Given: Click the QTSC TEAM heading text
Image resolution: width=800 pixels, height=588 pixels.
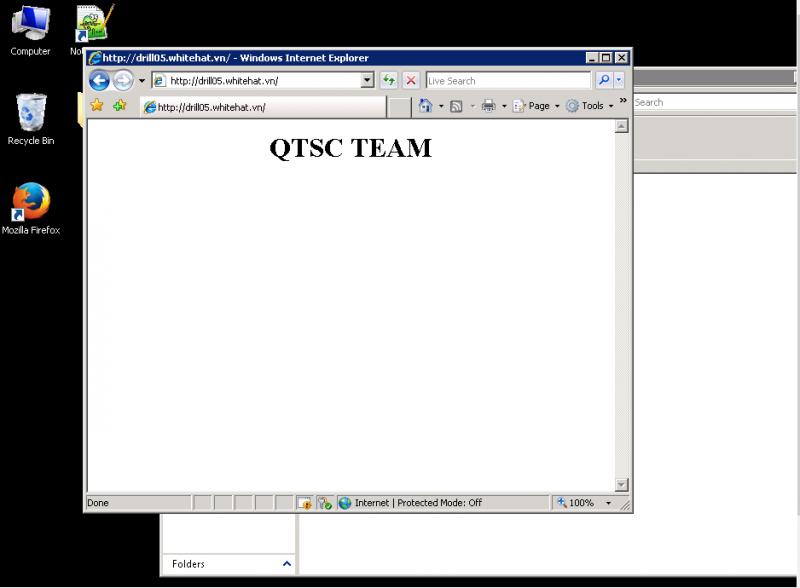Looking at the screenshot, I should (x=351, y=148).
